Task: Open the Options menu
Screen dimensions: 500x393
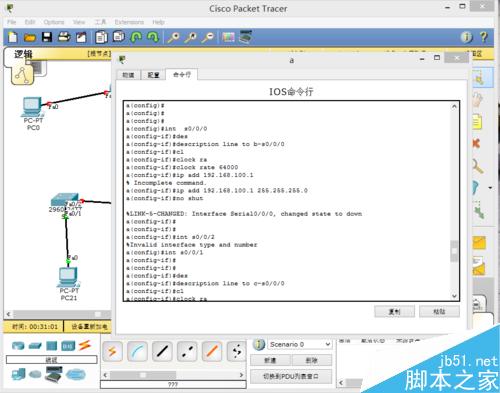Action: click(x=54, y=22)
